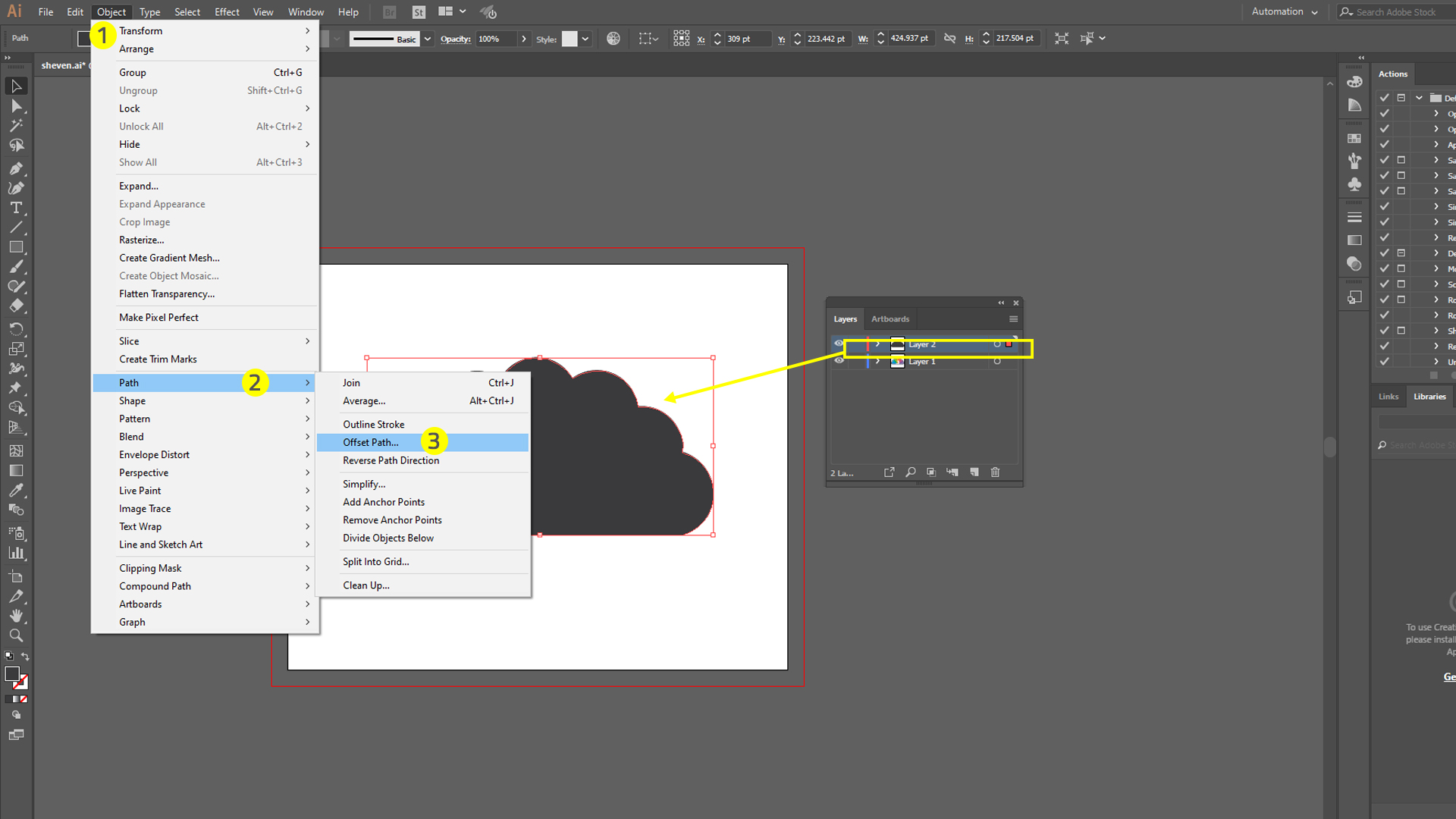Viewport: 1456px width, 819px height.
Task: Open the Swatches panel icon
Action: [1354, 139]
